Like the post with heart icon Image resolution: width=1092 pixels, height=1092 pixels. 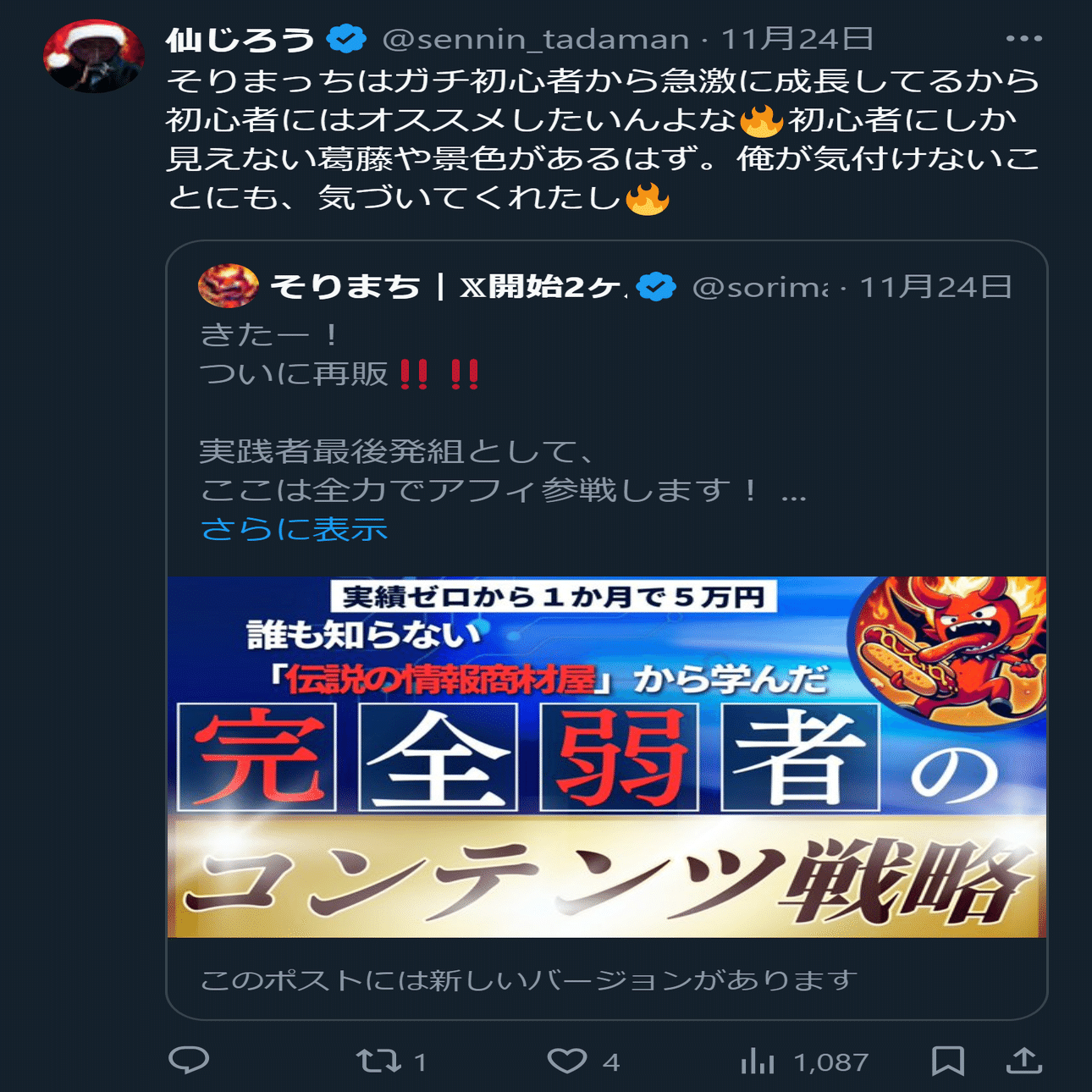pyautogui.click(x=566, y=1061)
